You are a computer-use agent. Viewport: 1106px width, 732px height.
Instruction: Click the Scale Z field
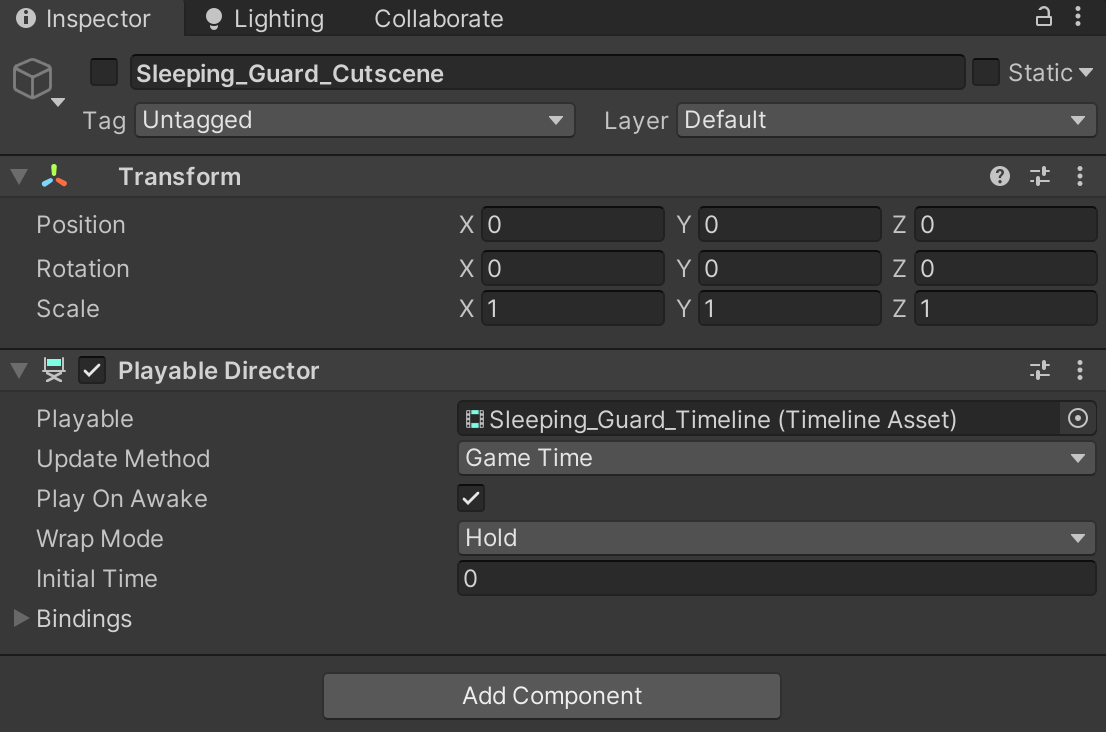1006,308
